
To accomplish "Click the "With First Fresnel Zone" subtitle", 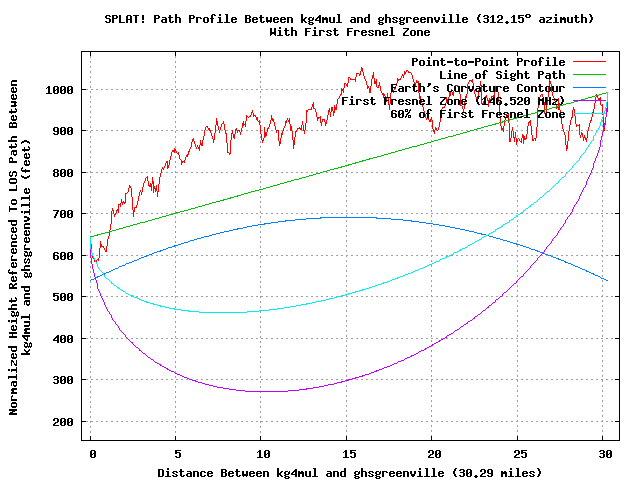I will coord(348,32).
